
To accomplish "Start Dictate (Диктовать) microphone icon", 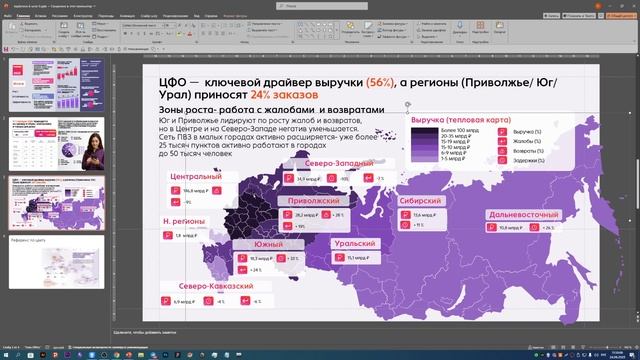I will coord(460,26).
